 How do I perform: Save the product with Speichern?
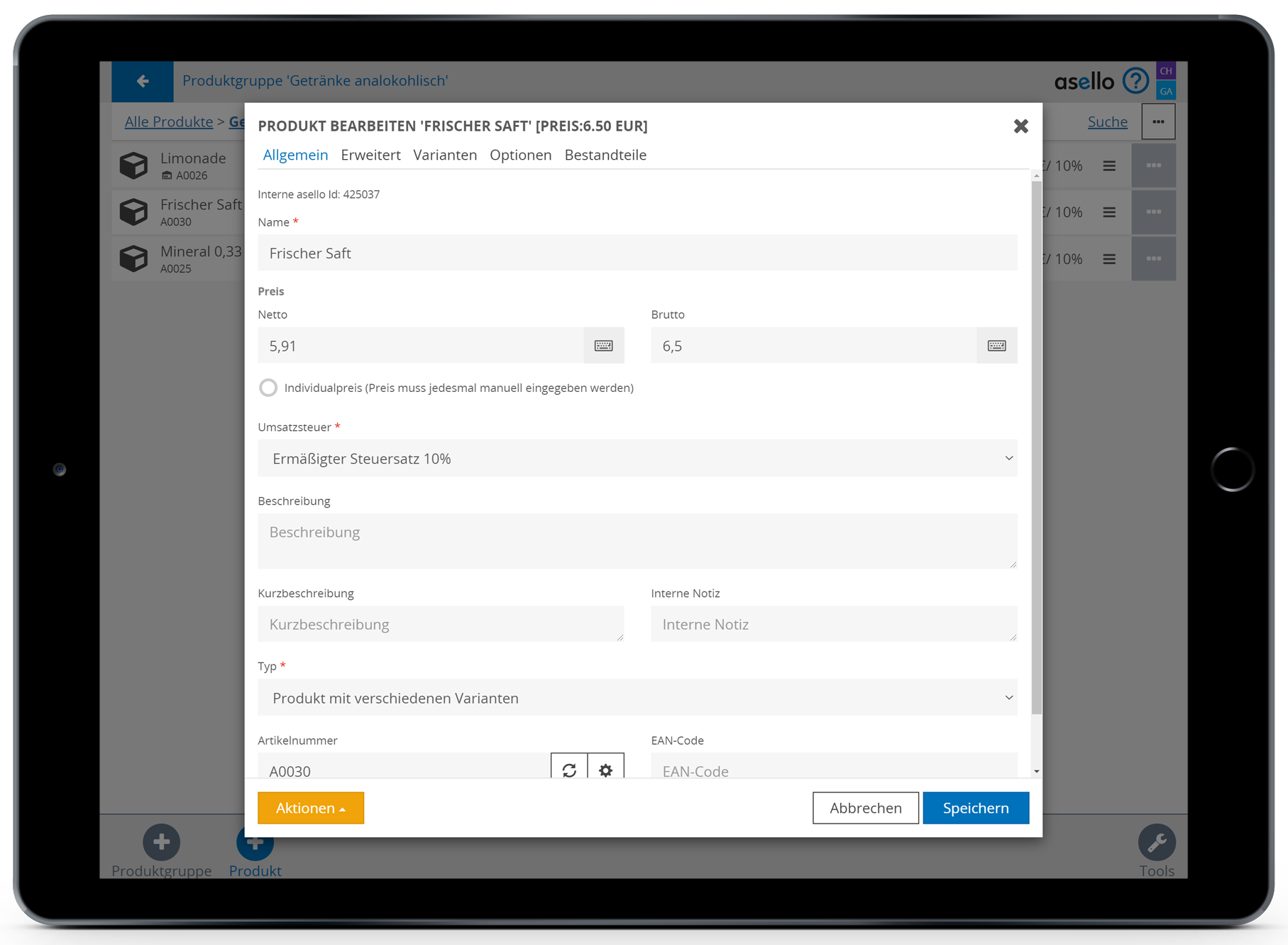click(975, 808)
